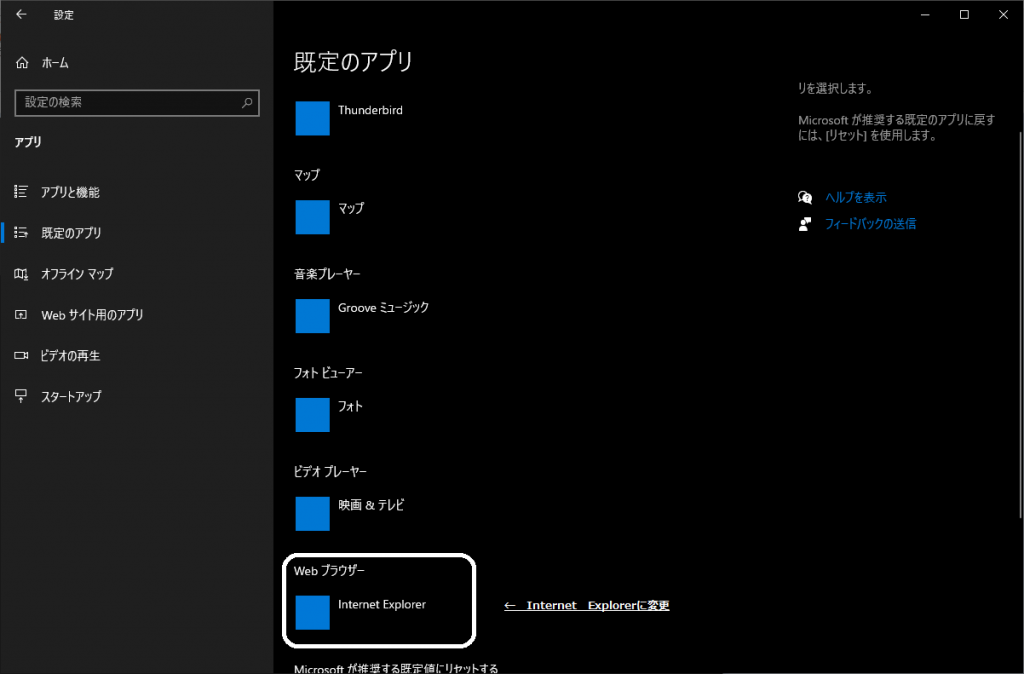Click the Microsoft が推奨する既定値にリセットする text
The image size is (1024, 674).
pyautogui.click(x=396, y=668)
